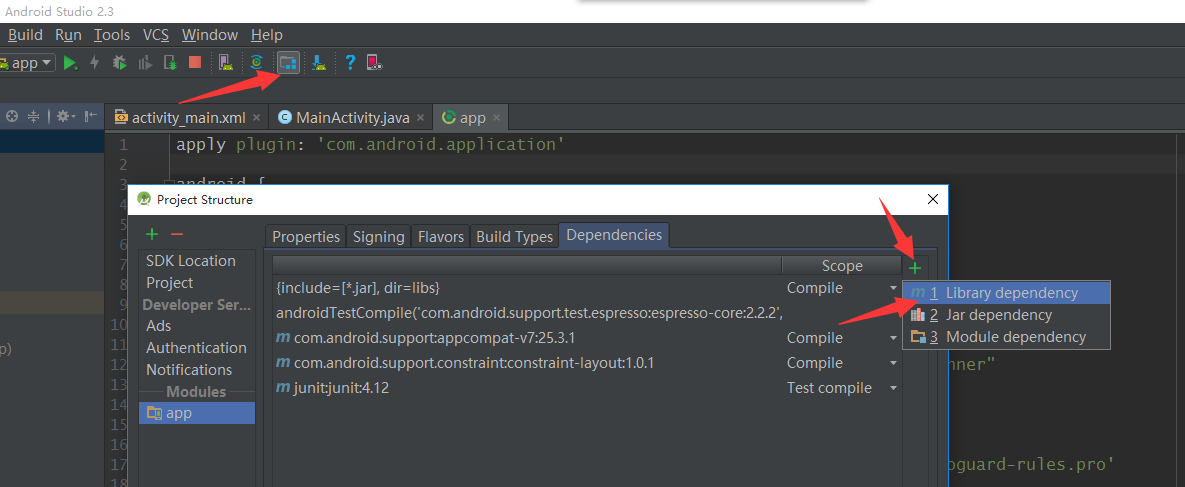The width and height of the screenshot is (1185, 487).
Task: Open the Tools menu
Action: [x=112, y=35]
